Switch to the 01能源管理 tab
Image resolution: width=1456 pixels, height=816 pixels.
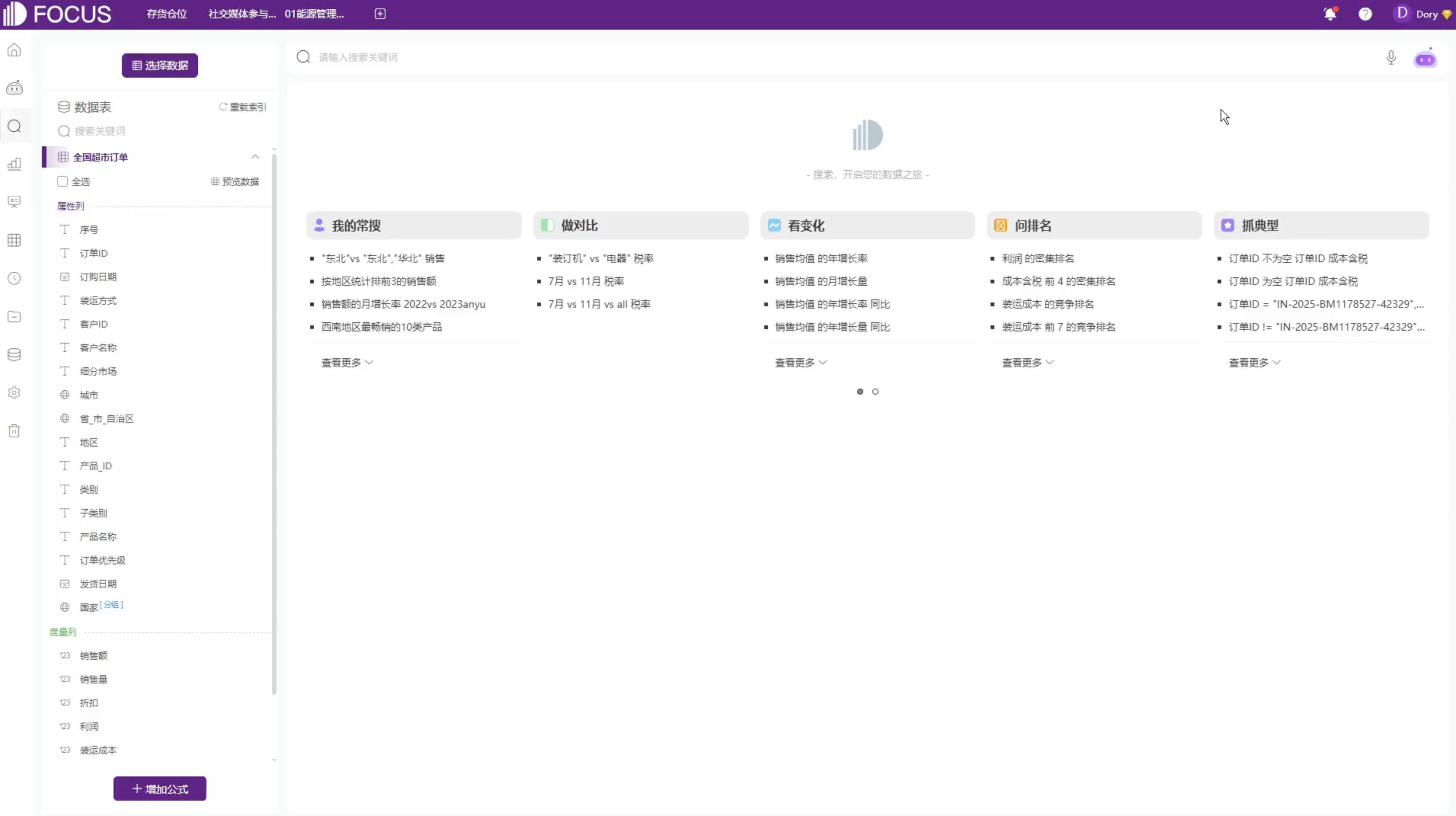point(314,14)
